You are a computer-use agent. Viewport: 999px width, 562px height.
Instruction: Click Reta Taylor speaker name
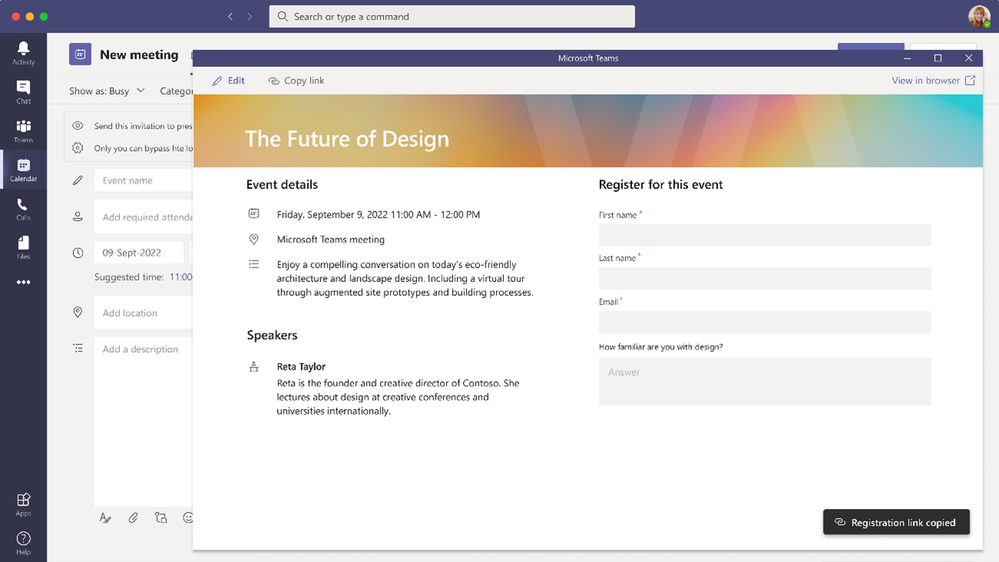point(301,366)
